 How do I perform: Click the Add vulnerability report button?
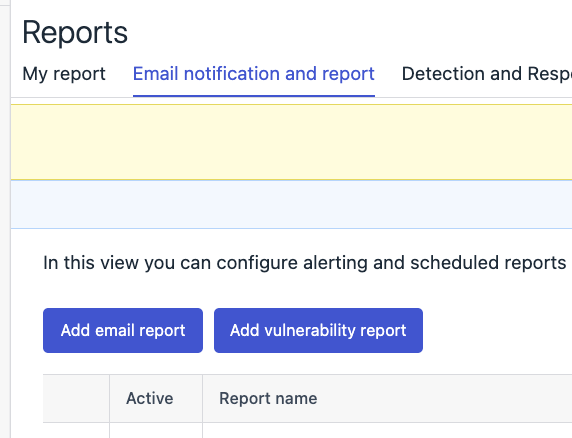pos(318,330)
